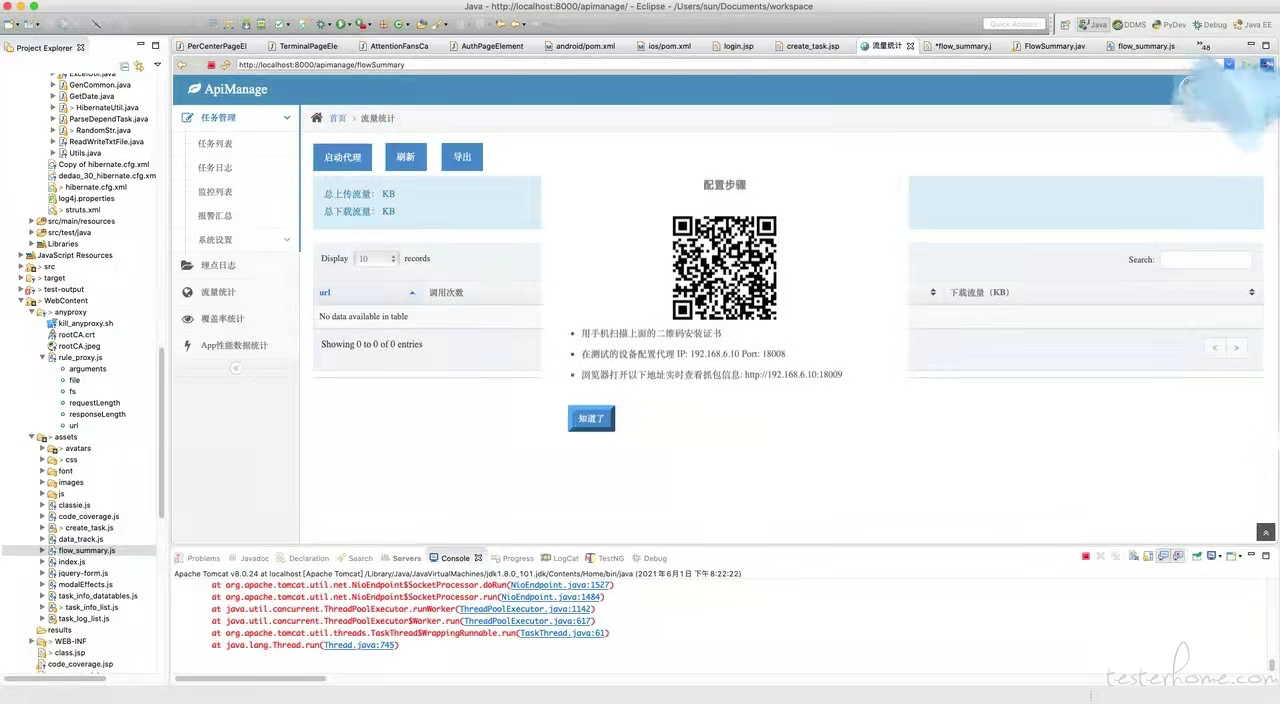Click the 导出 button
The width and height of the screenshot is (1280, 704).
[x=462, y=157]
